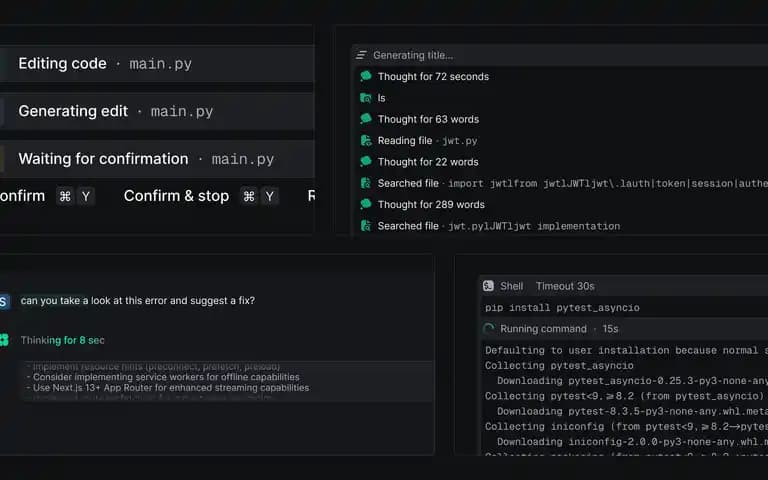The image size is (768, 480).
Task: Click the user avatar S icon
Action: click(4, 301)
